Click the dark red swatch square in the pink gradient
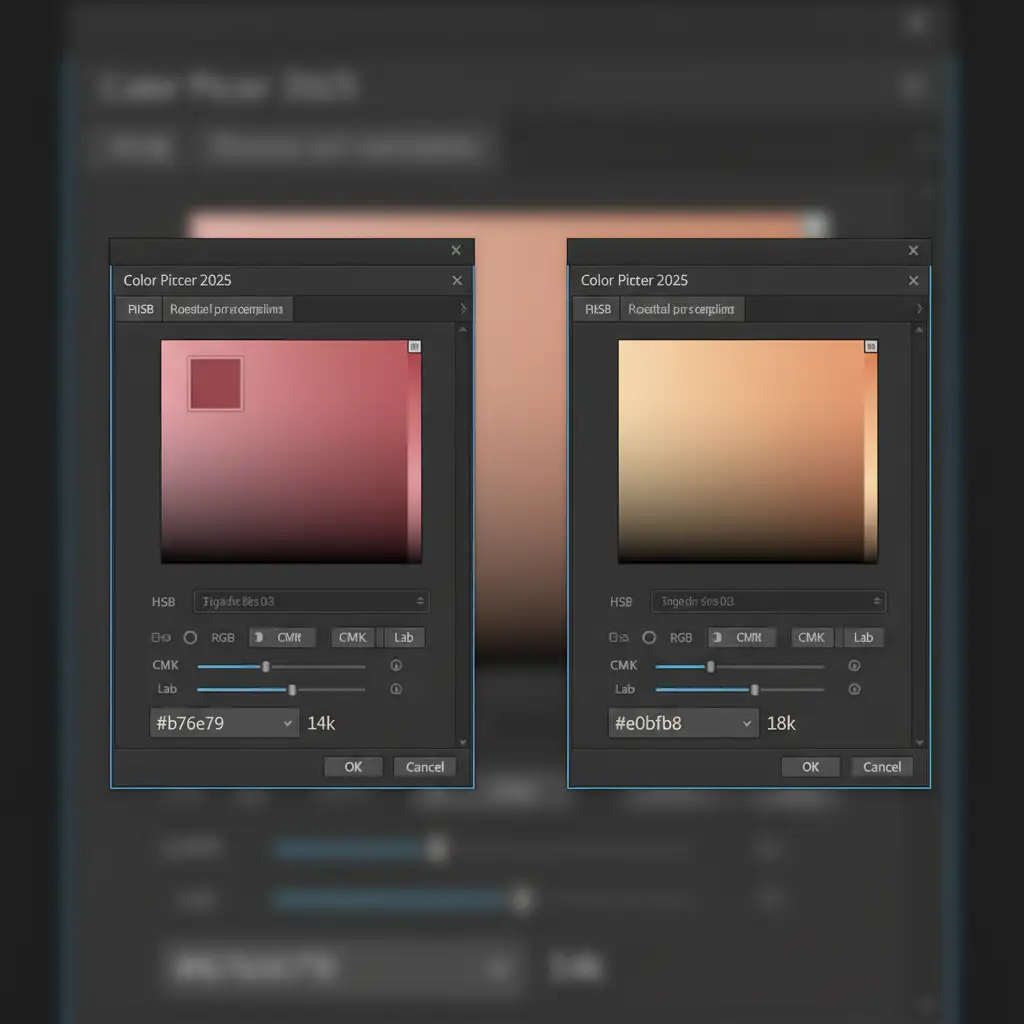This screenshot has height=1024, width=1024. (215, 384)
